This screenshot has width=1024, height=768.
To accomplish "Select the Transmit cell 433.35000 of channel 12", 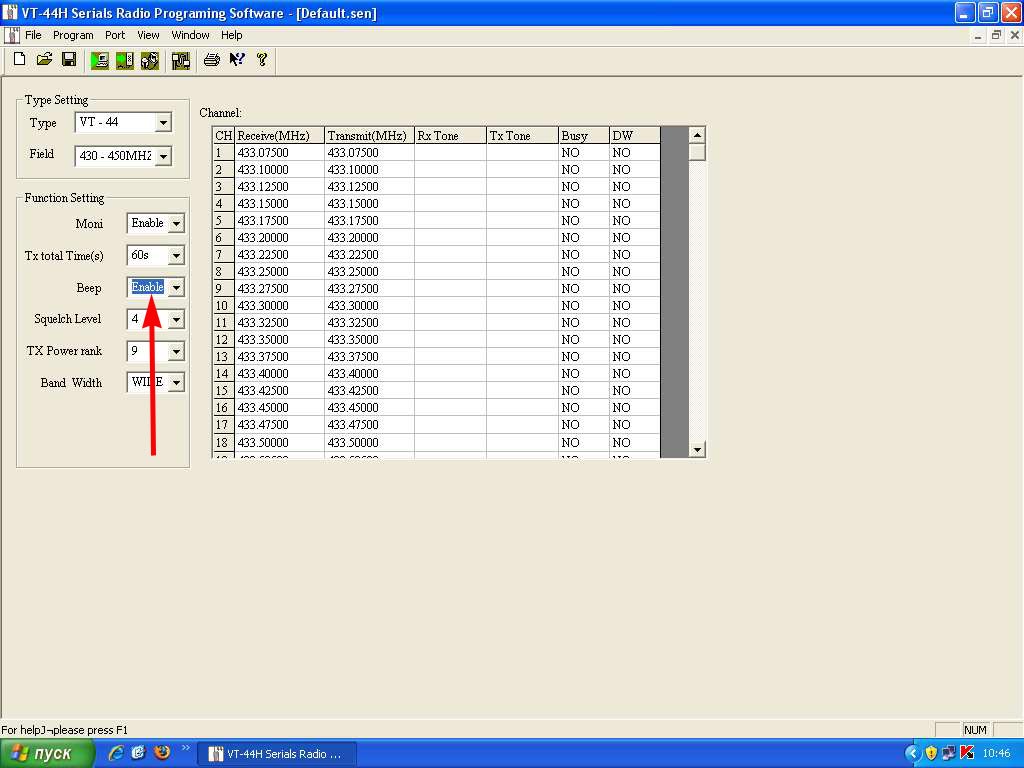I will click(370, 340).
